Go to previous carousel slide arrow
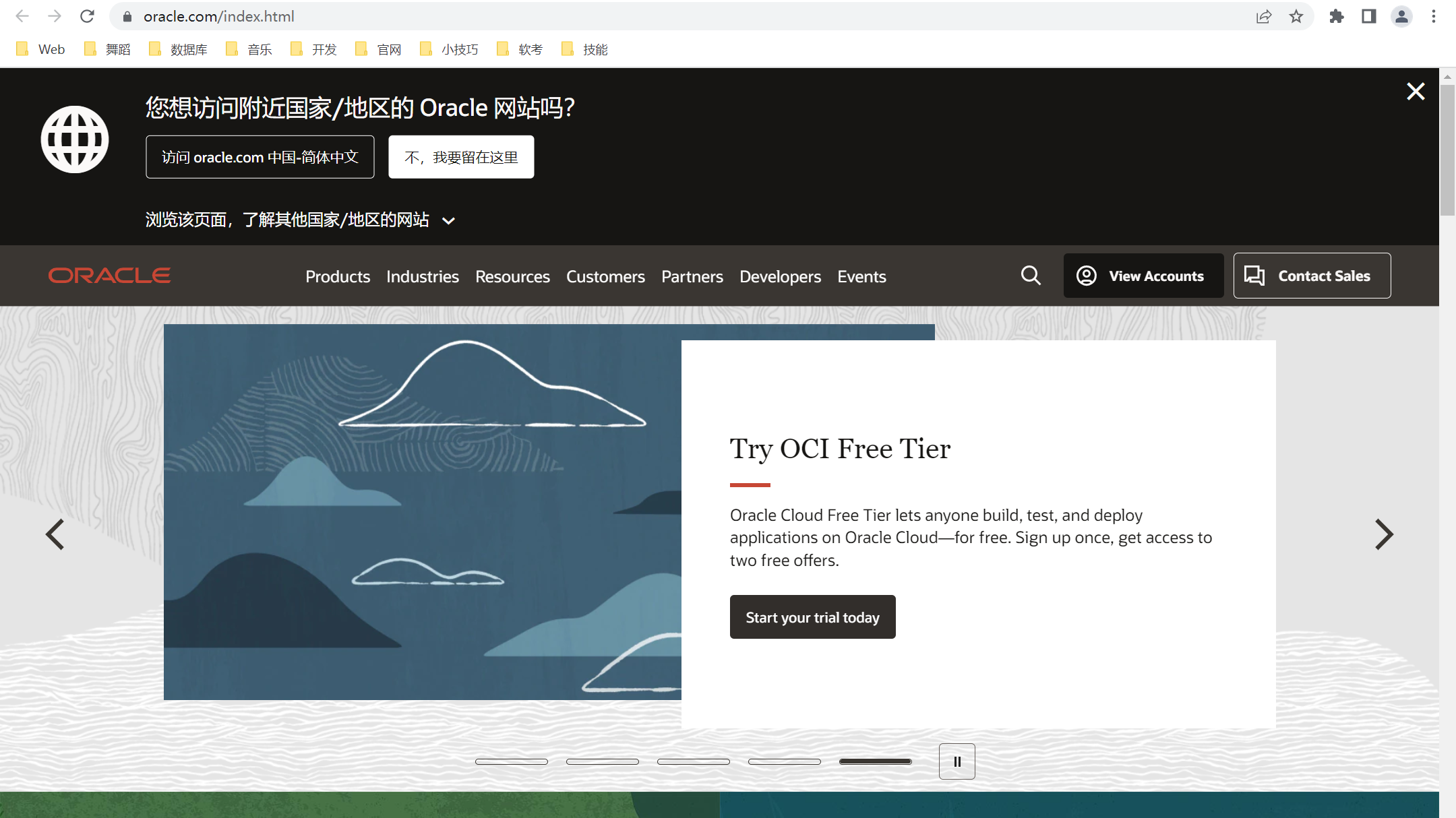The height and width of the screenshot is (818, 1456). (x=55, y=534)
